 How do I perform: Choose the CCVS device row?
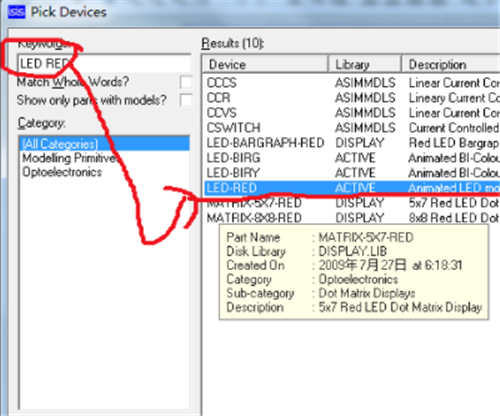coord(352,113)
